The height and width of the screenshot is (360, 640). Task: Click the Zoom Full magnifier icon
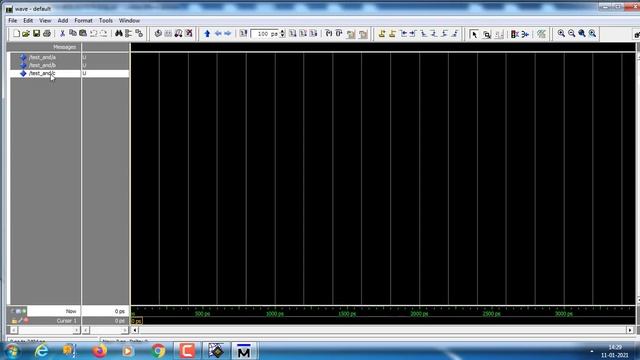click(x=582, y=34)
